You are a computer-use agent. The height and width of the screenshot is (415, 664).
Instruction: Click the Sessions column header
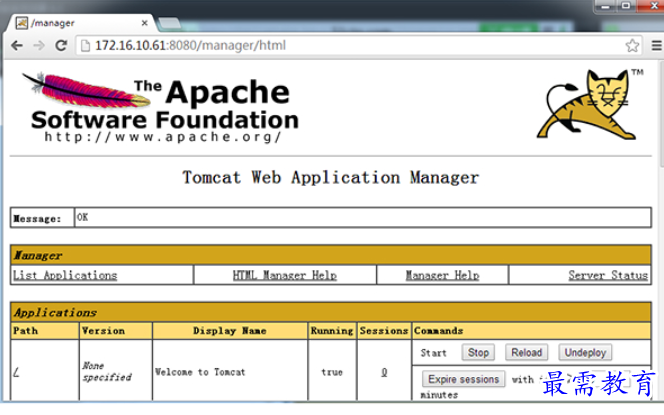[384, 331]
